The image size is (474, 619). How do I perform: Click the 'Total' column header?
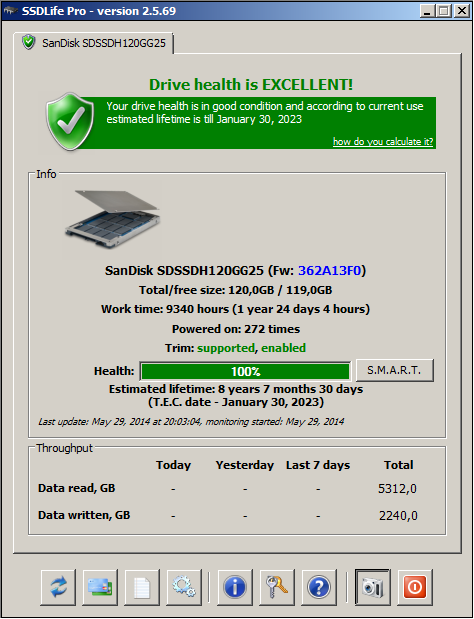pyautogui.click(x=399, y=465)
